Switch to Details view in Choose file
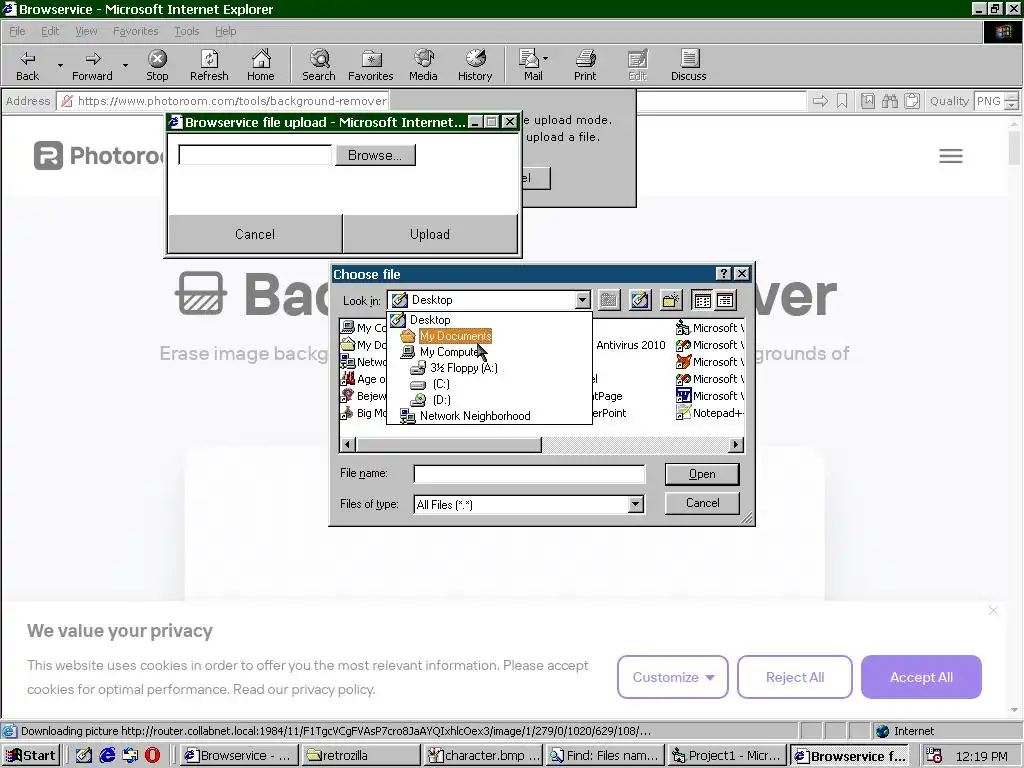Screen dimensions: 1024x768 tap(725, 300)
